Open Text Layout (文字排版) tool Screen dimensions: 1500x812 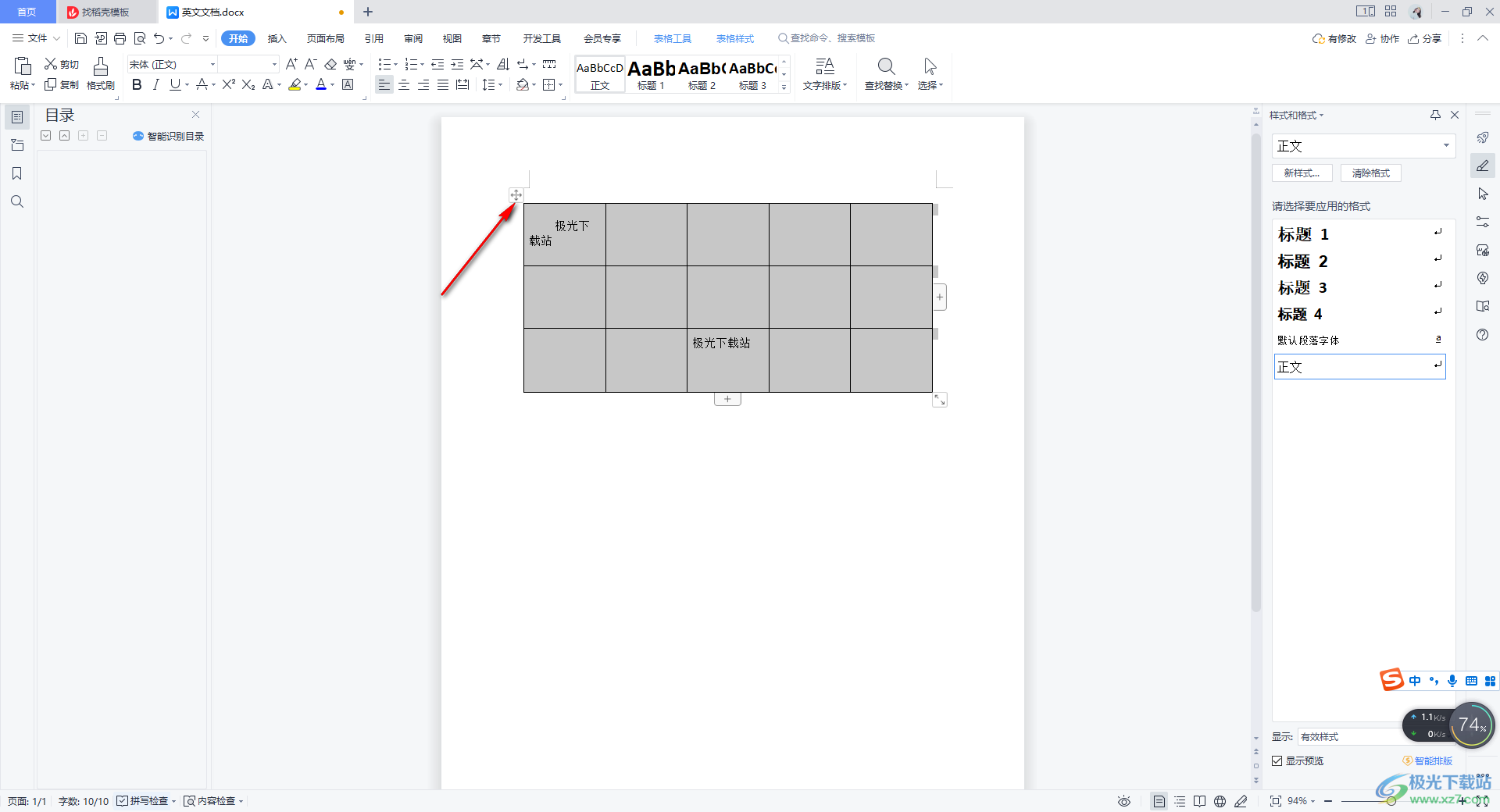pos(825,73)
